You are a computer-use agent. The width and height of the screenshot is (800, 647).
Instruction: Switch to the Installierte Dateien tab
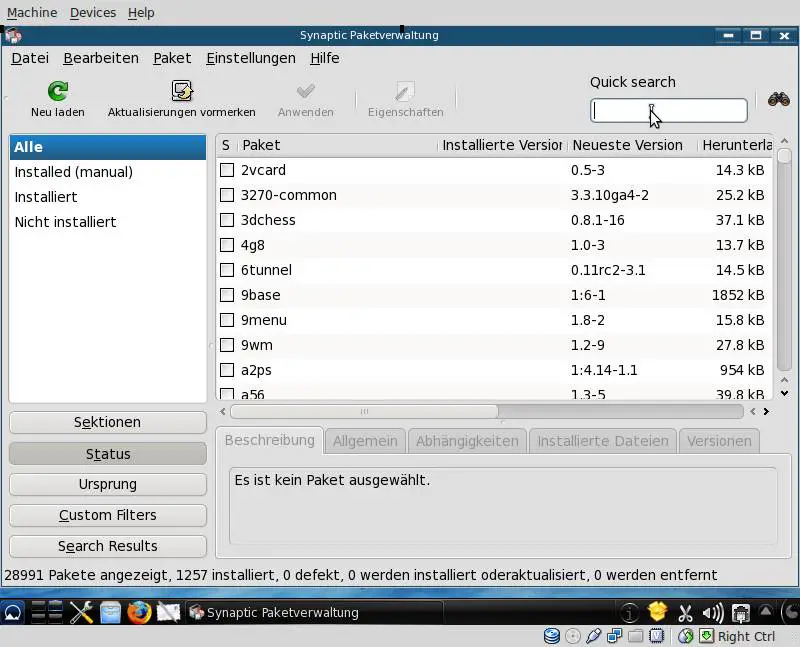(x=603, y=441)
